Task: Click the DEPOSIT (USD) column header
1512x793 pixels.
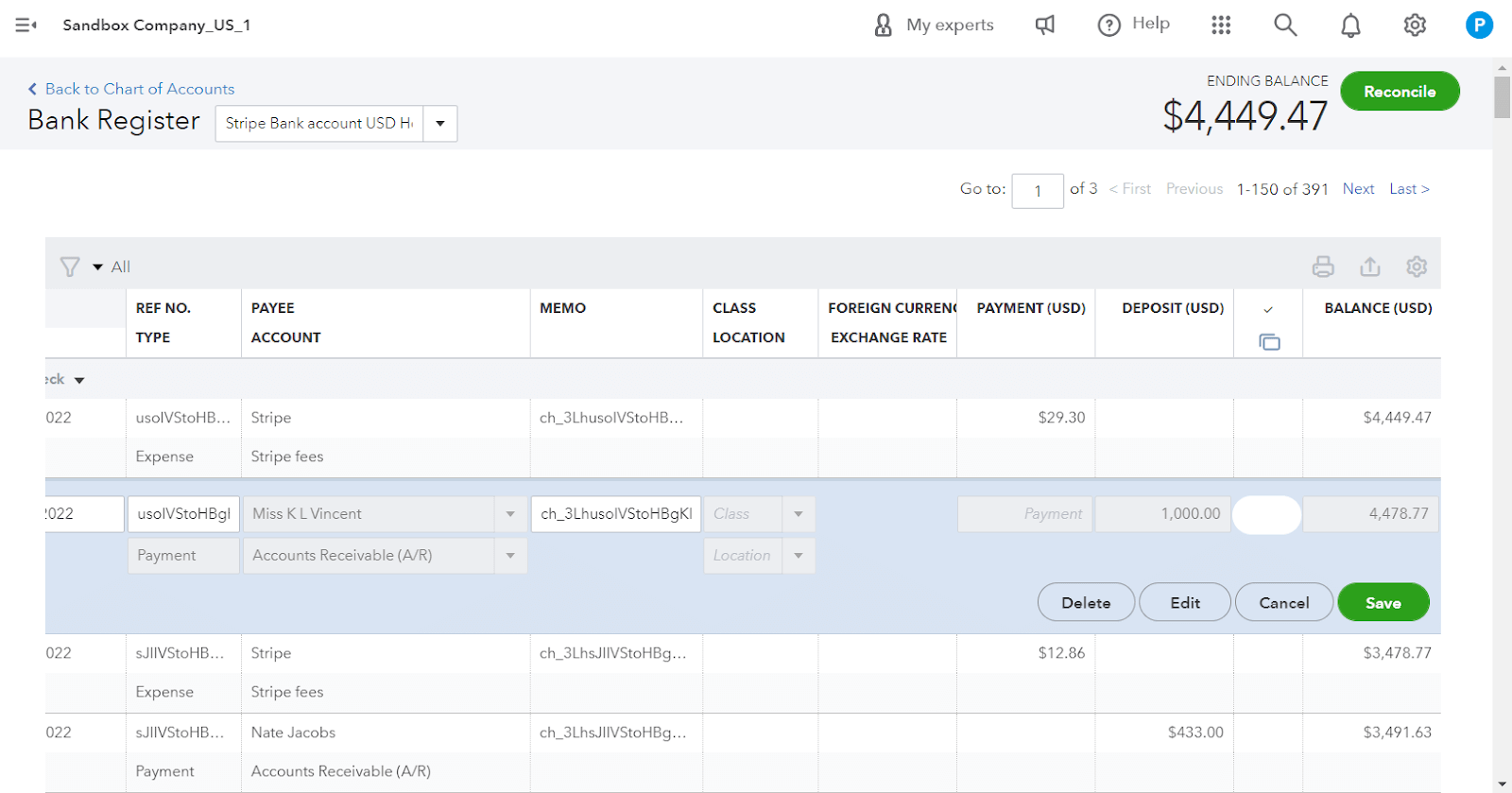Action: click(x=1173, y=309)
